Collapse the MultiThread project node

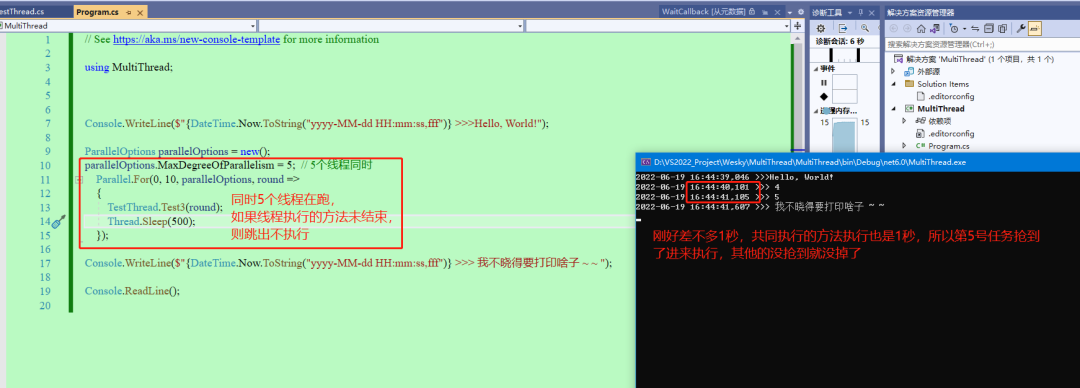893,109
